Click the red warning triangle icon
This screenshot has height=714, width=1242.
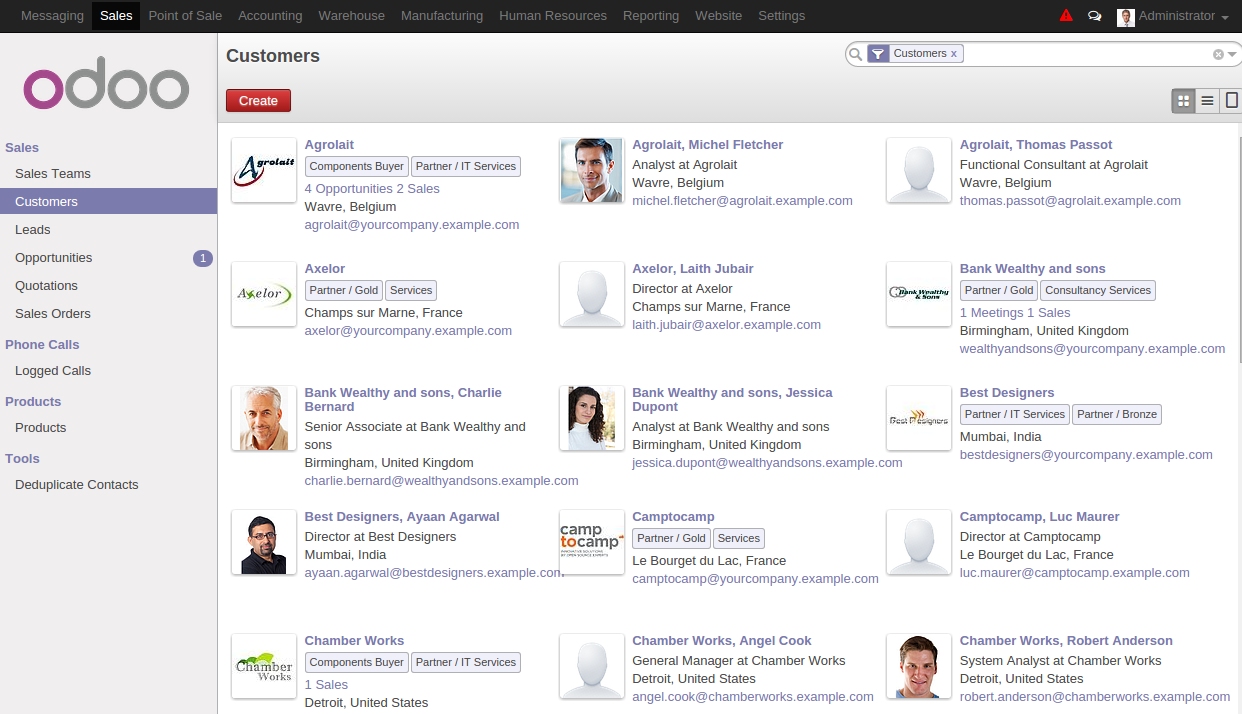click(x=1066, y=16)
